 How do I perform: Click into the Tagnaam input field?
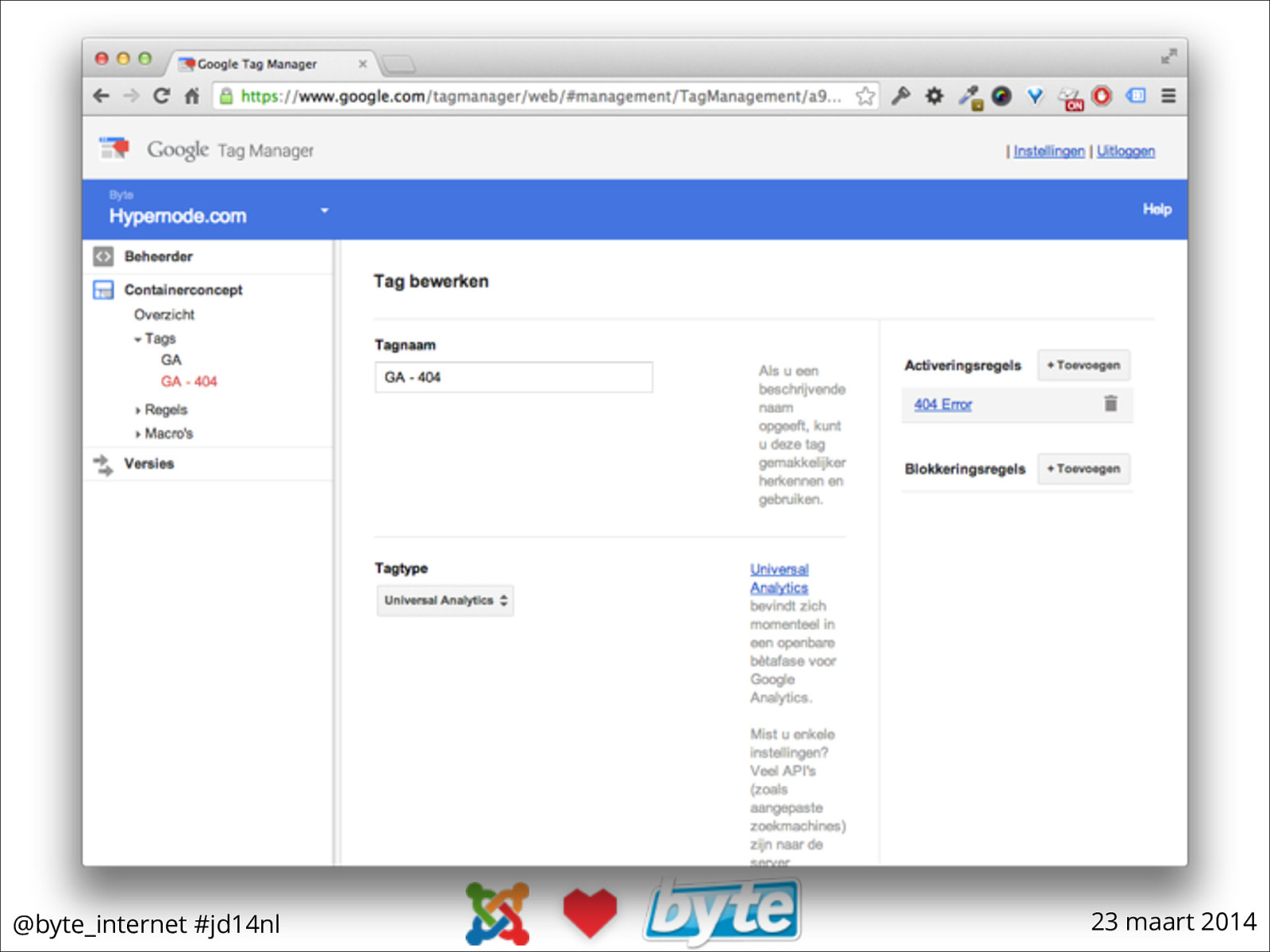click(x=514, y=378)
